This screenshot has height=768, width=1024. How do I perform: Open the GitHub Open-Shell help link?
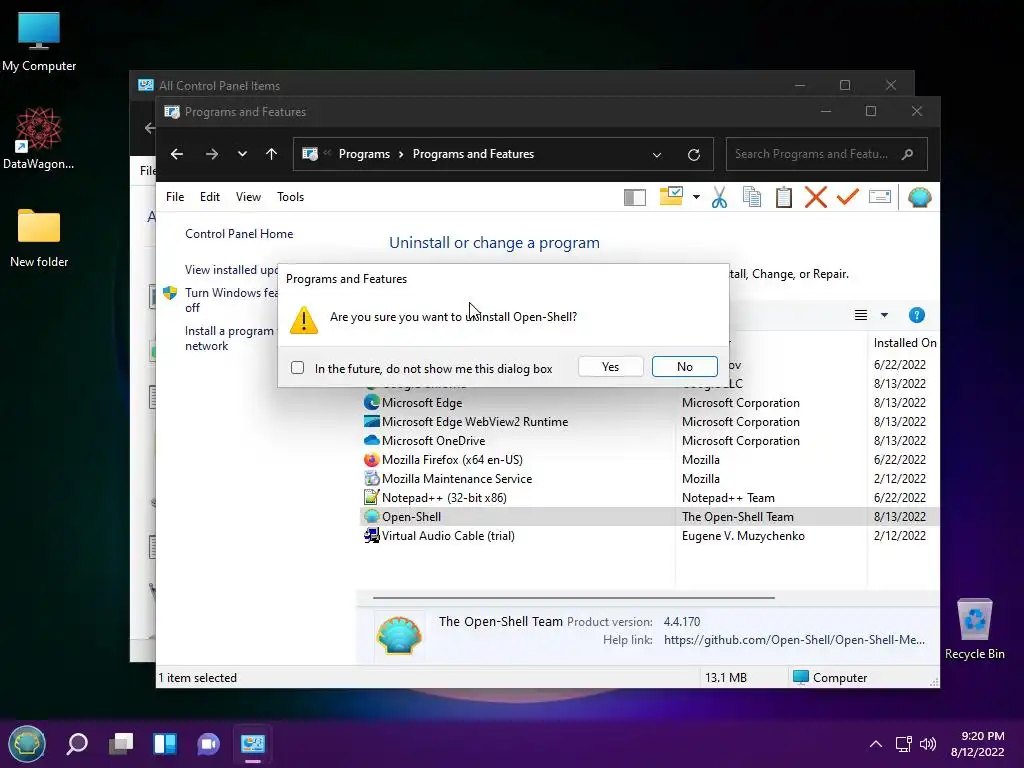[794, 640]
